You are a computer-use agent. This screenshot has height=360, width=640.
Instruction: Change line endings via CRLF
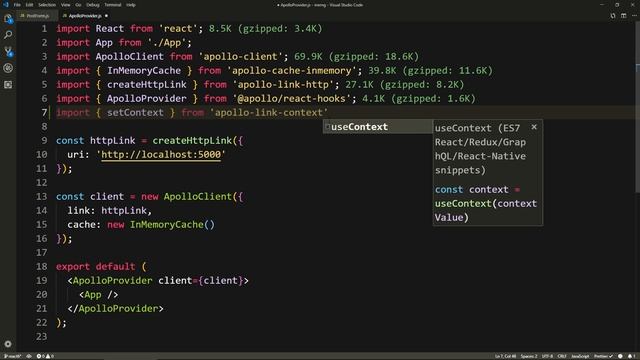pos(562,356)
